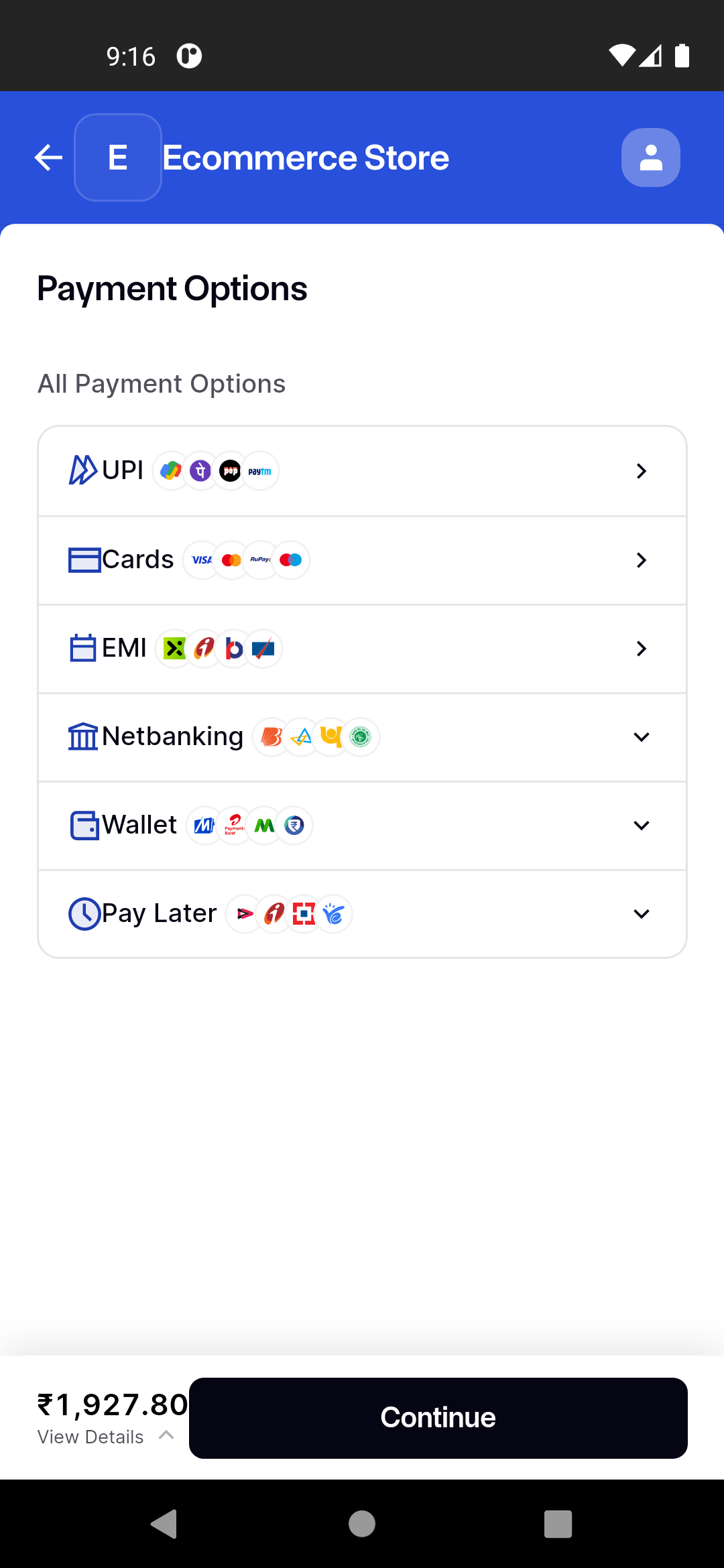Viewport: 724px width, 1568px height.
Task: Tap the Pay Later clock icon
Action: (x=84, y=913)
